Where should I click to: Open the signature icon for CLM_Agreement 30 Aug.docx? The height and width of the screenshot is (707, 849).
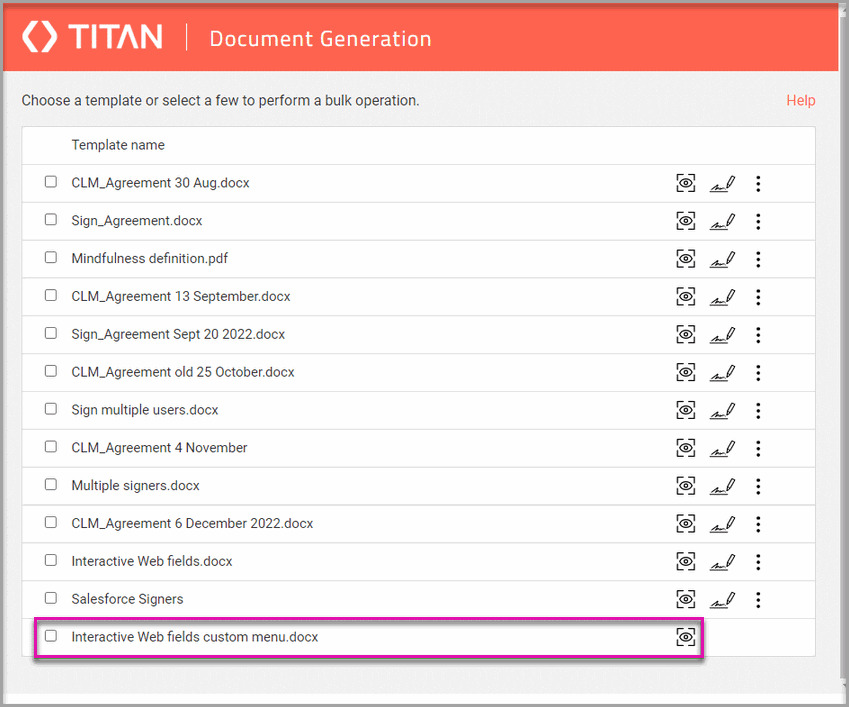[722, 184]
